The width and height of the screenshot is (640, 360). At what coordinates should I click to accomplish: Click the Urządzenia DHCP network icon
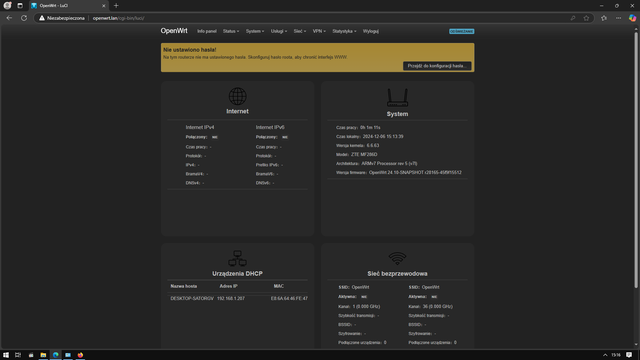[x=238, y=258]
